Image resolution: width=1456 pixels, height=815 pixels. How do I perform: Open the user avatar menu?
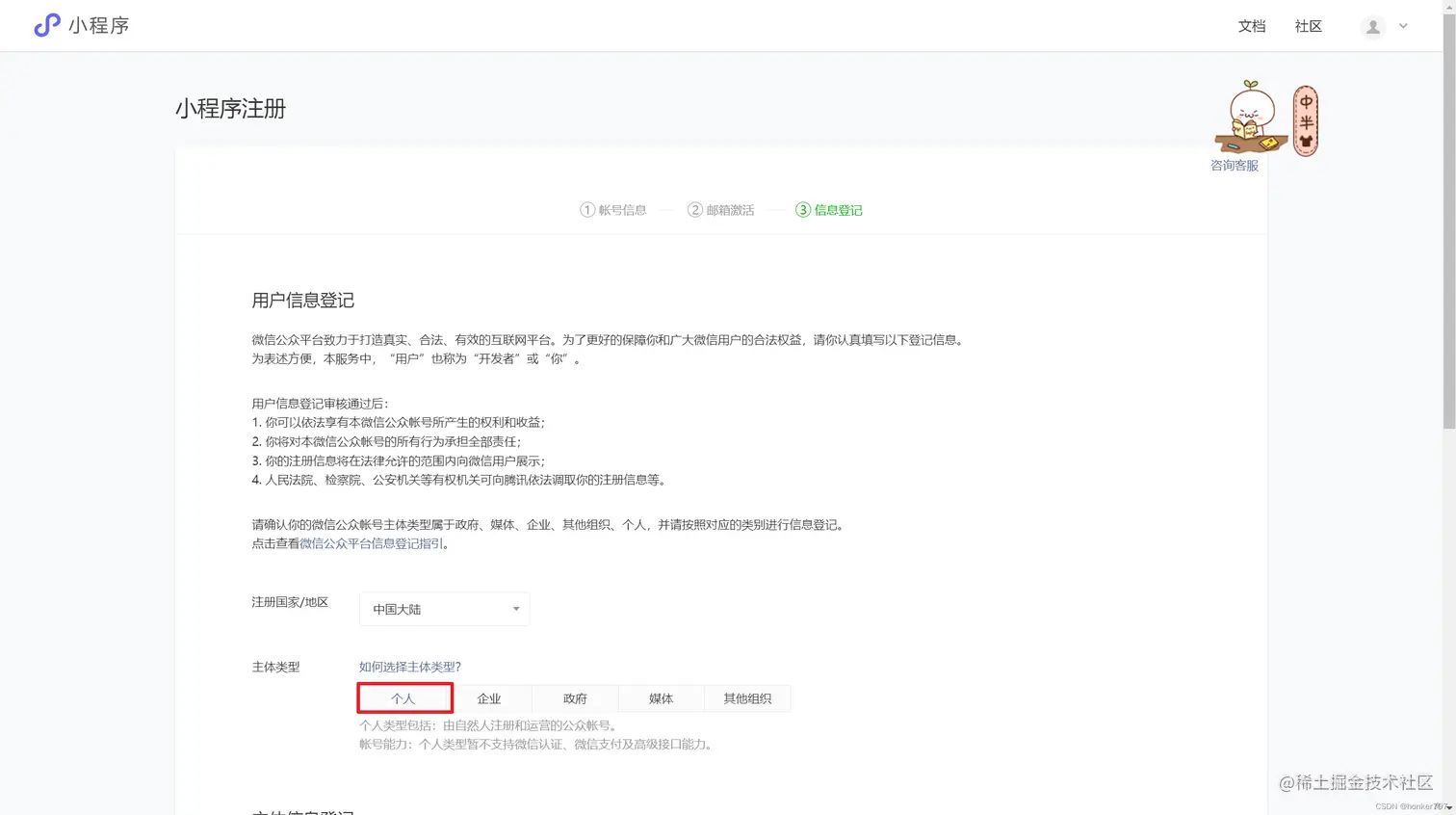[x=1371, y=26]
